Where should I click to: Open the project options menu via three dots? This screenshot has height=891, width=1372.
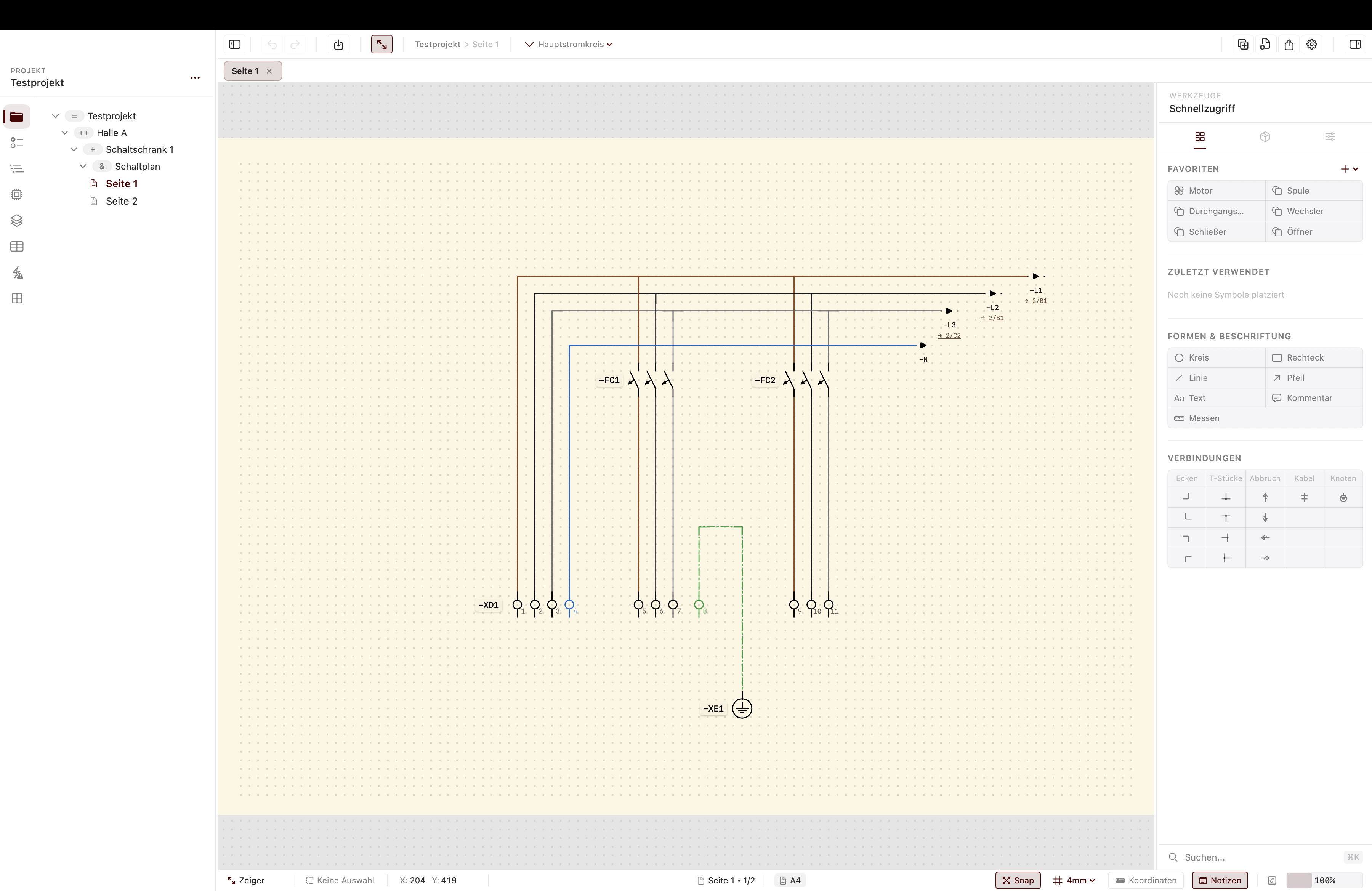click(x=194, y=77)
